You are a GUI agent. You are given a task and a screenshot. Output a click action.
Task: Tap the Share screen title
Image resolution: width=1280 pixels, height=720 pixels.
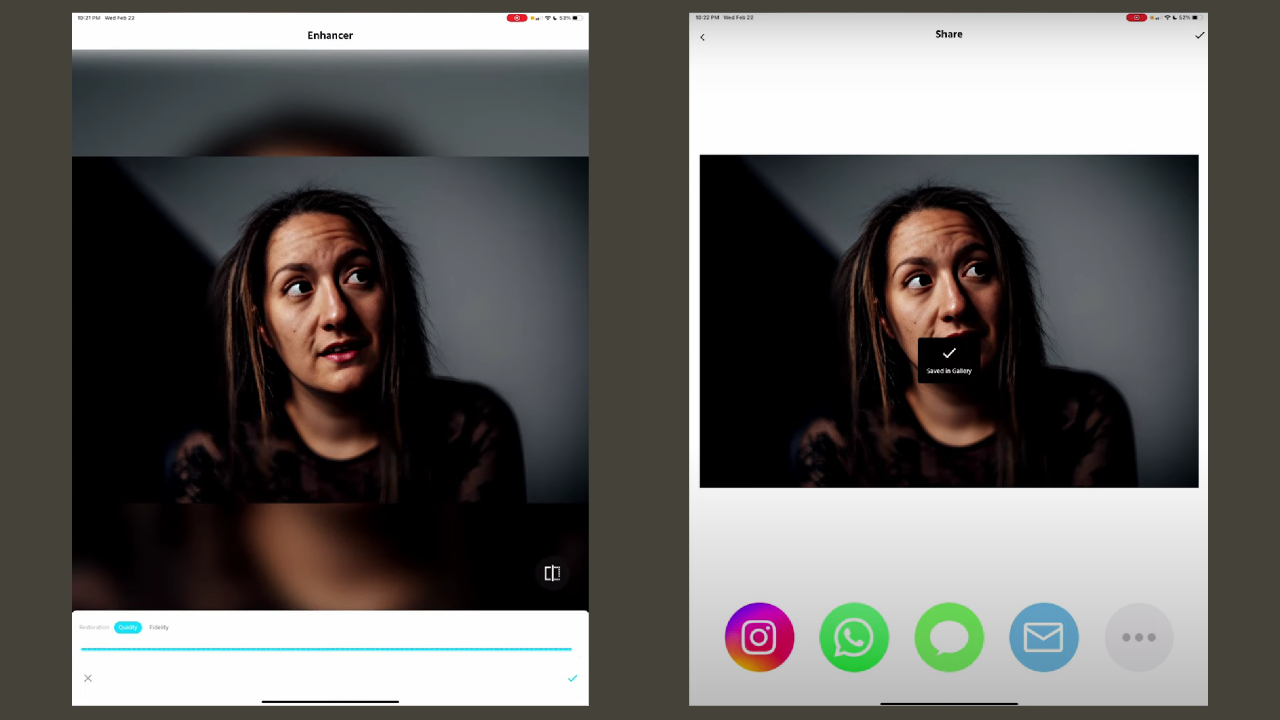tap(948, 34)
